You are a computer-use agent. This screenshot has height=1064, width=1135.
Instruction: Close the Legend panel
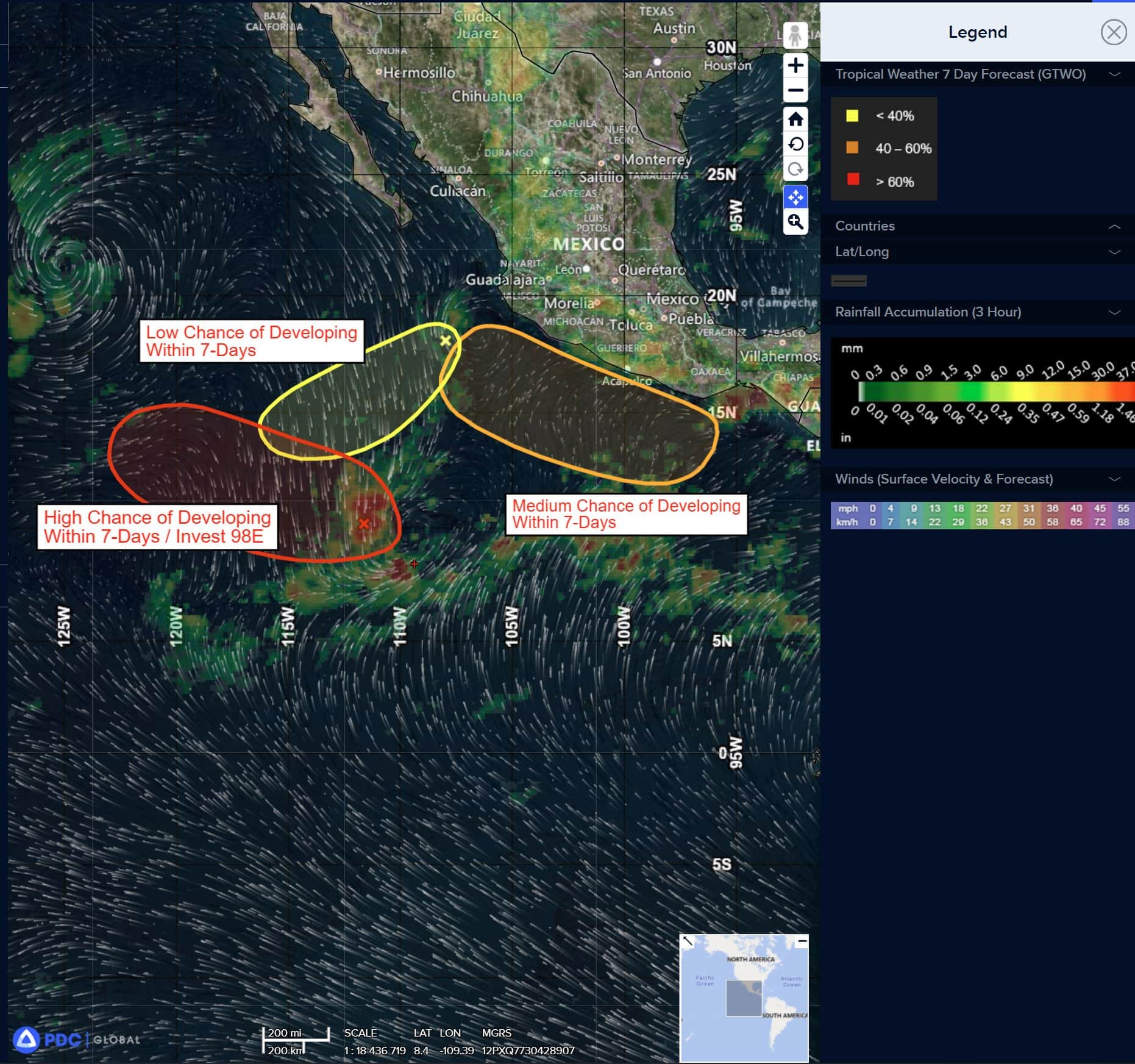pos(1113,32)
